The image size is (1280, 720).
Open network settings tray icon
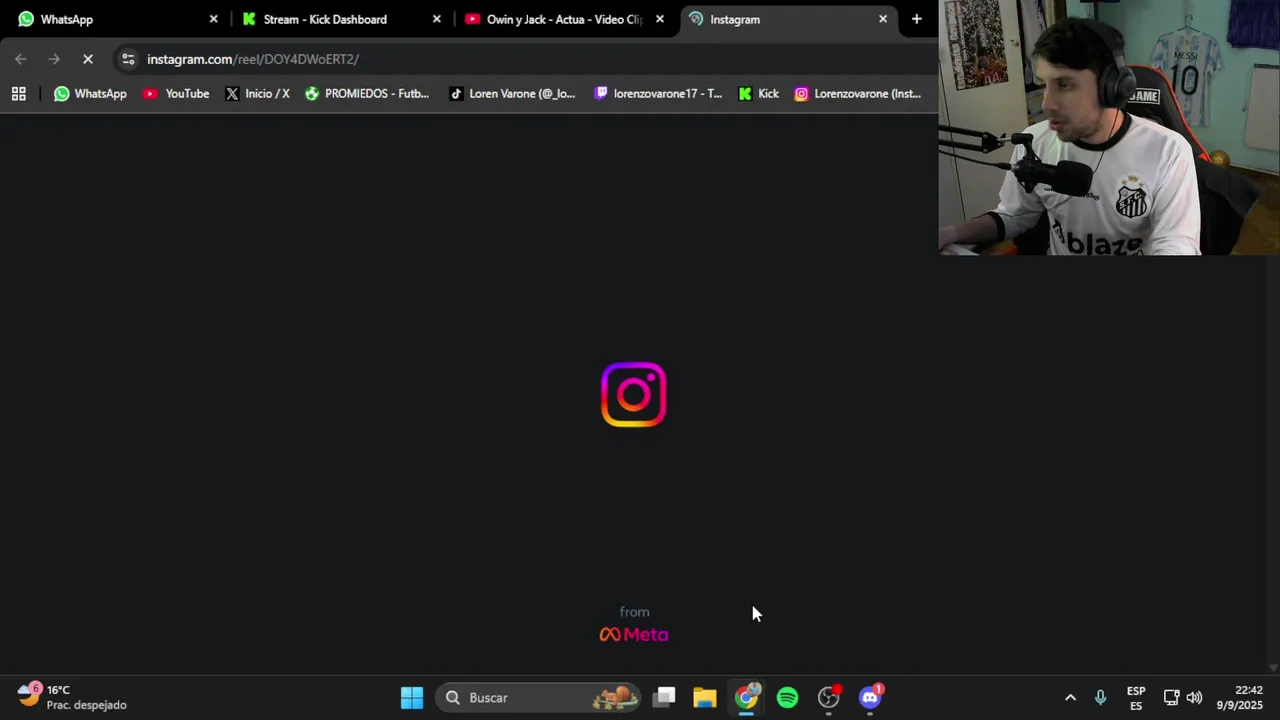point(1171,697)
